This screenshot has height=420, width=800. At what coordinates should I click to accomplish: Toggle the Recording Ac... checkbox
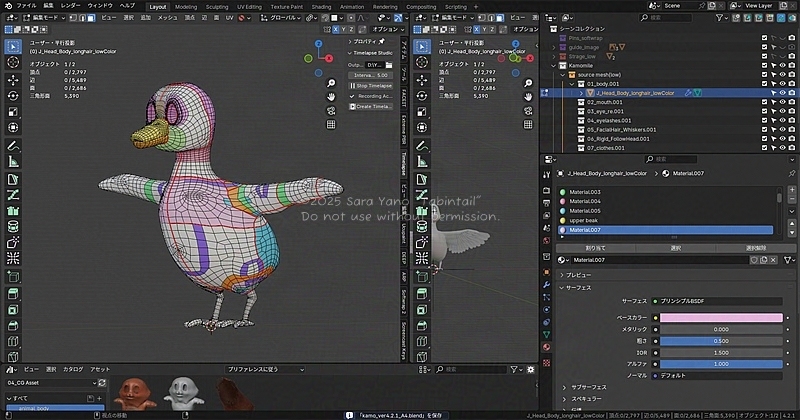click(352, 96)
